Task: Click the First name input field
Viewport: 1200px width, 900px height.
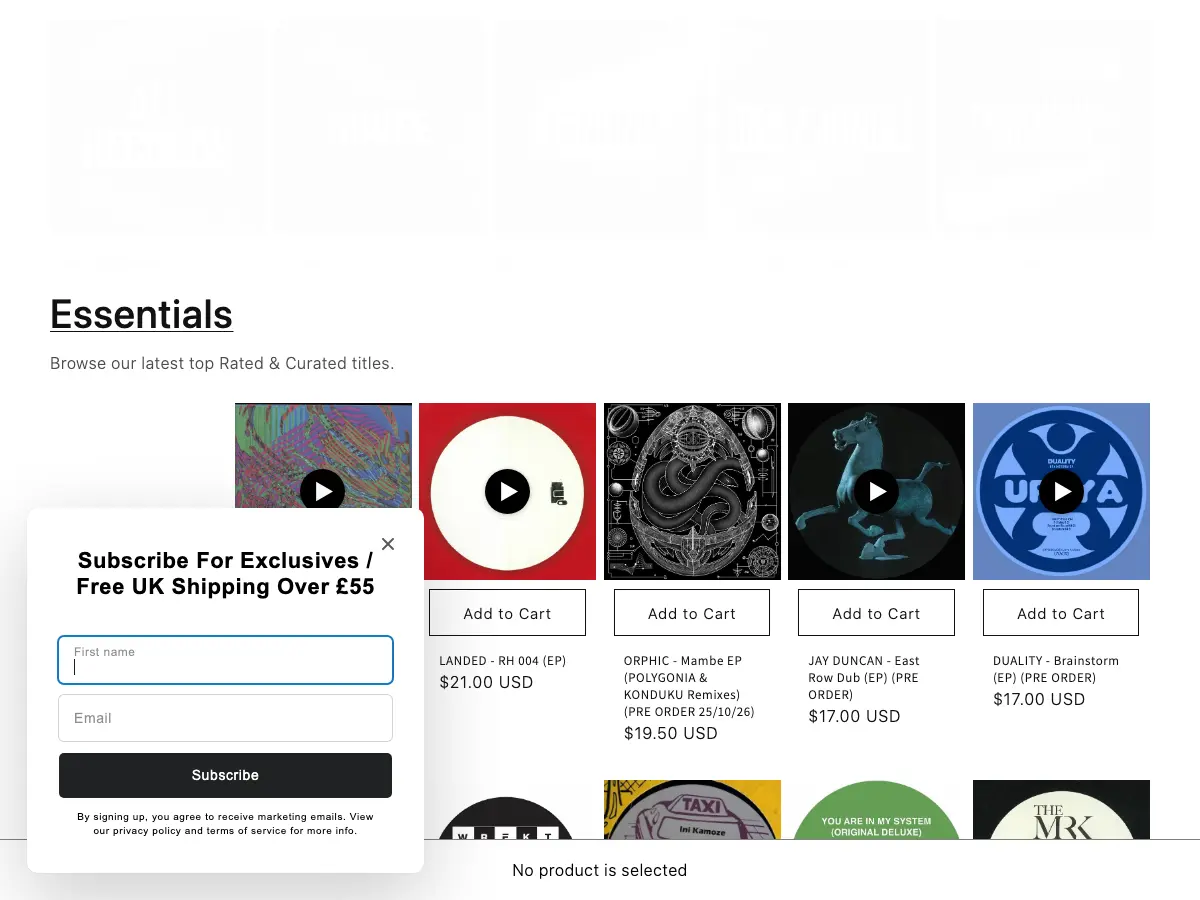Action: (x=225, y=660)
